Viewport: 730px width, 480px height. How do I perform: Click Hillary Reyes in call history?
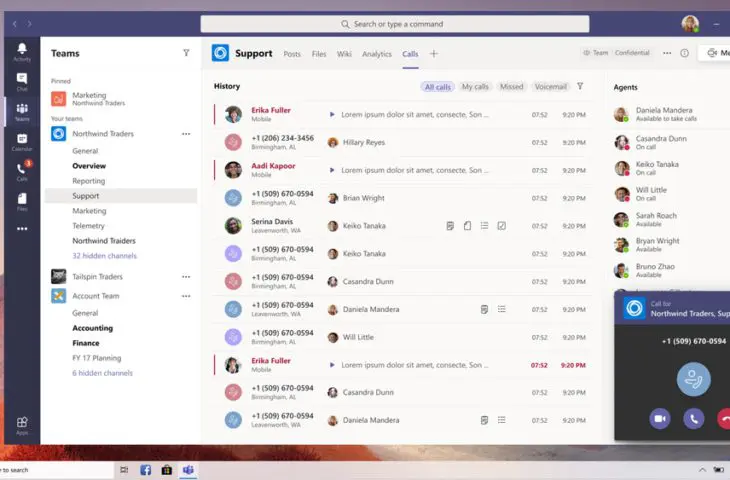point(364,142)
